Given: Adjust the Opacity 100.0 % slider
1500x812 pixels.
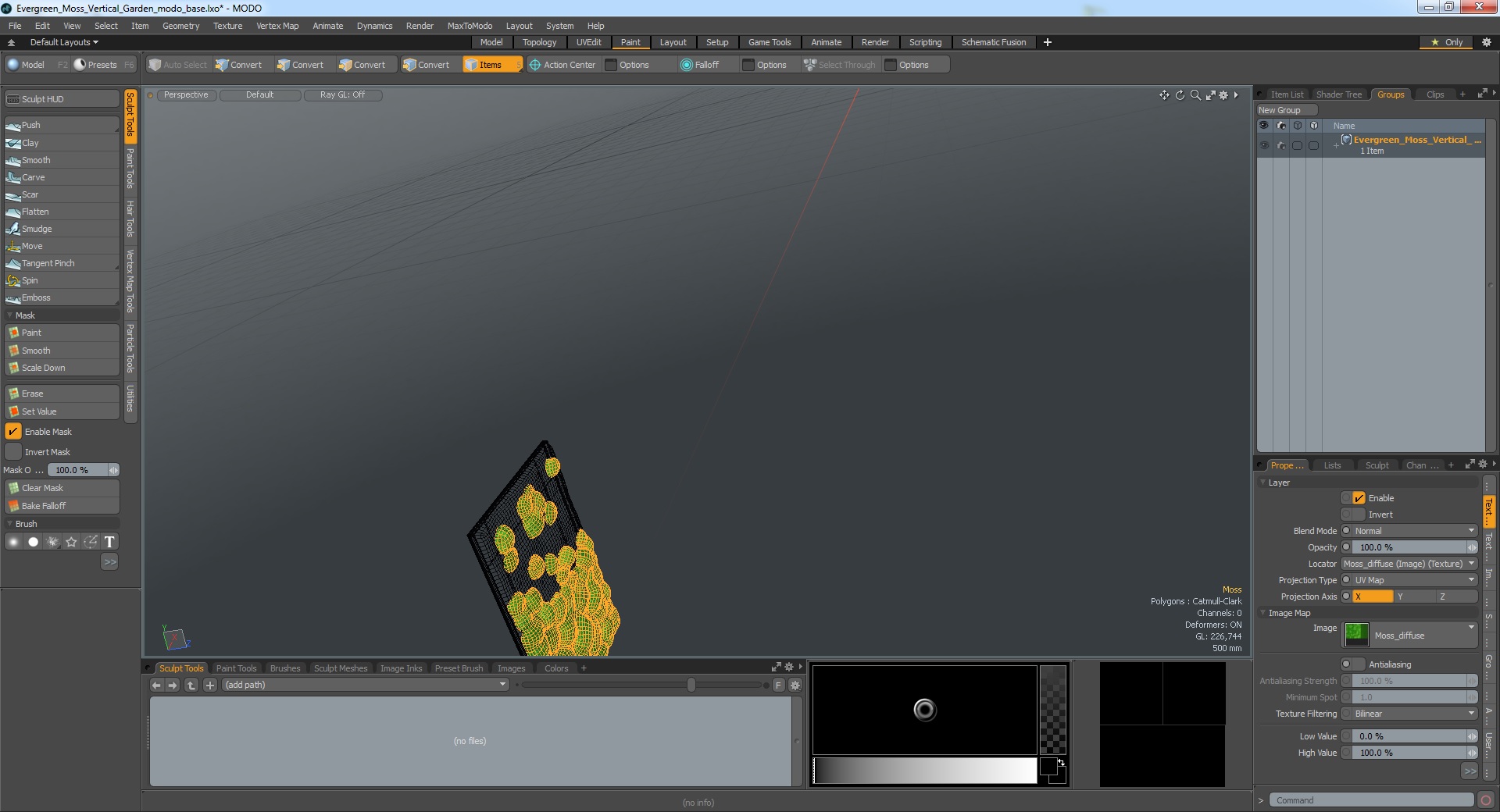Looking at the screenshot, I should (1415, 547).
